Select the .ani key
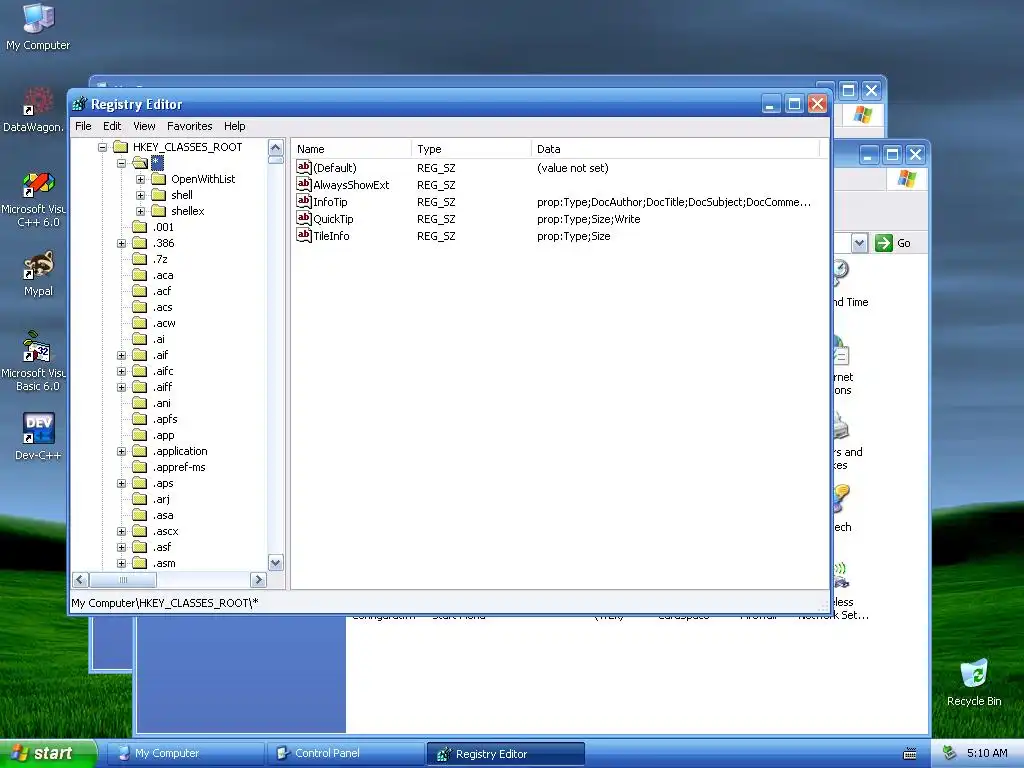Viewport: 1024px width, 768px height. 162,403
